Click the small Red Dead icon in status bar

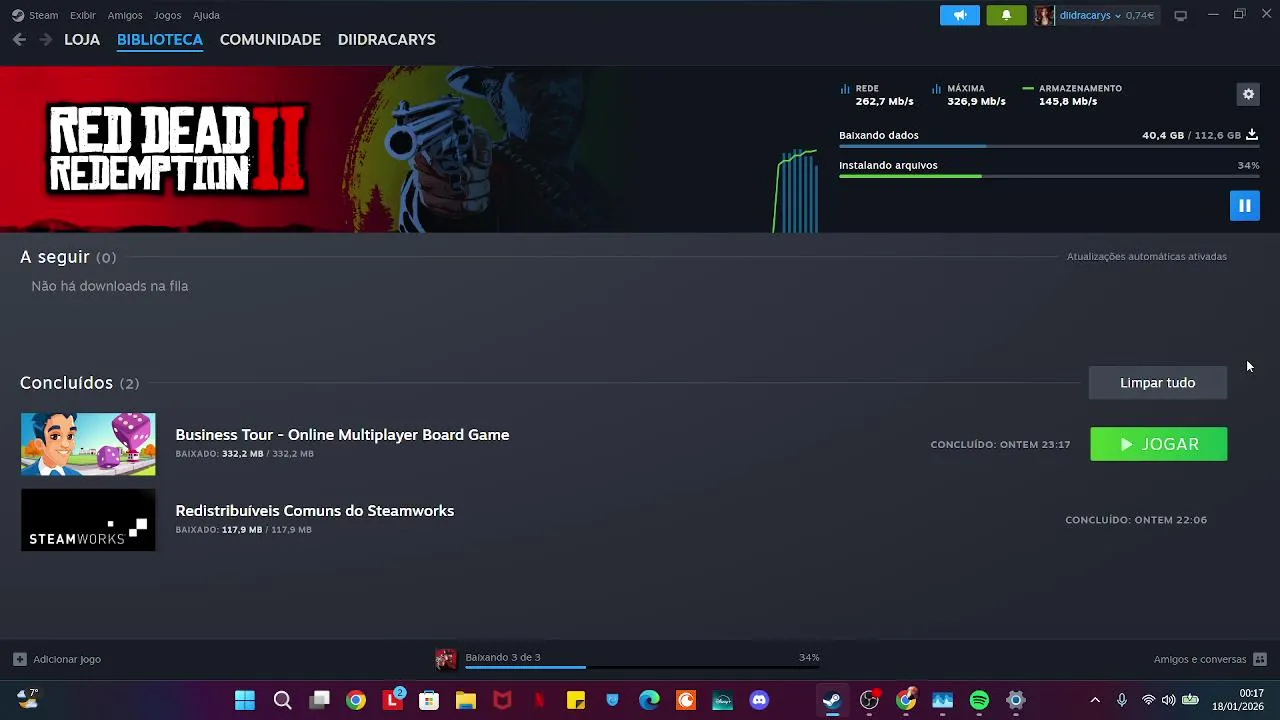point(446,659)
